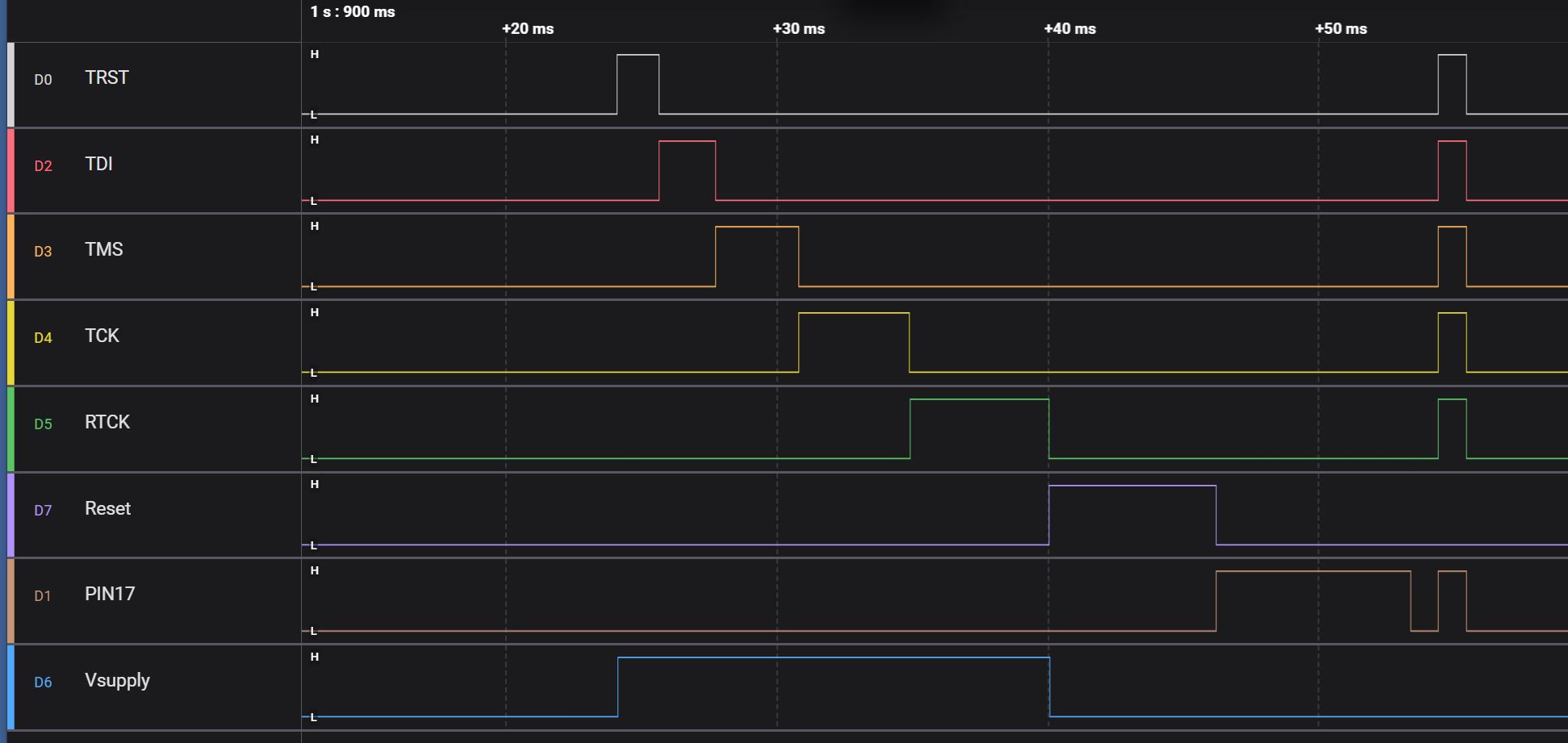The height and width of the screenshot is (743, 1568).
Task: Click the +20 ms timeline marker
Action: 527,29
